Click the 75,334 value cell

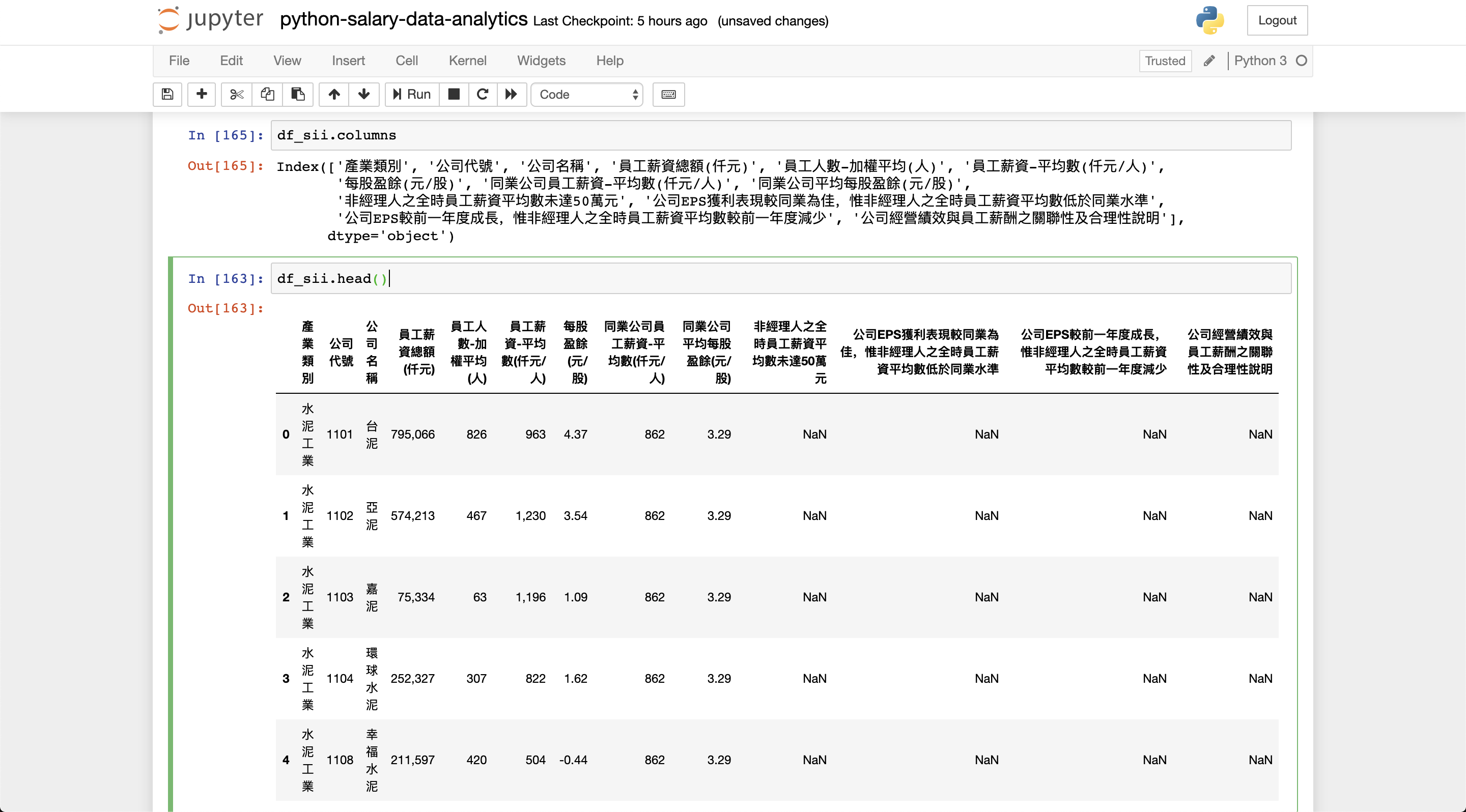click(416, 597)
